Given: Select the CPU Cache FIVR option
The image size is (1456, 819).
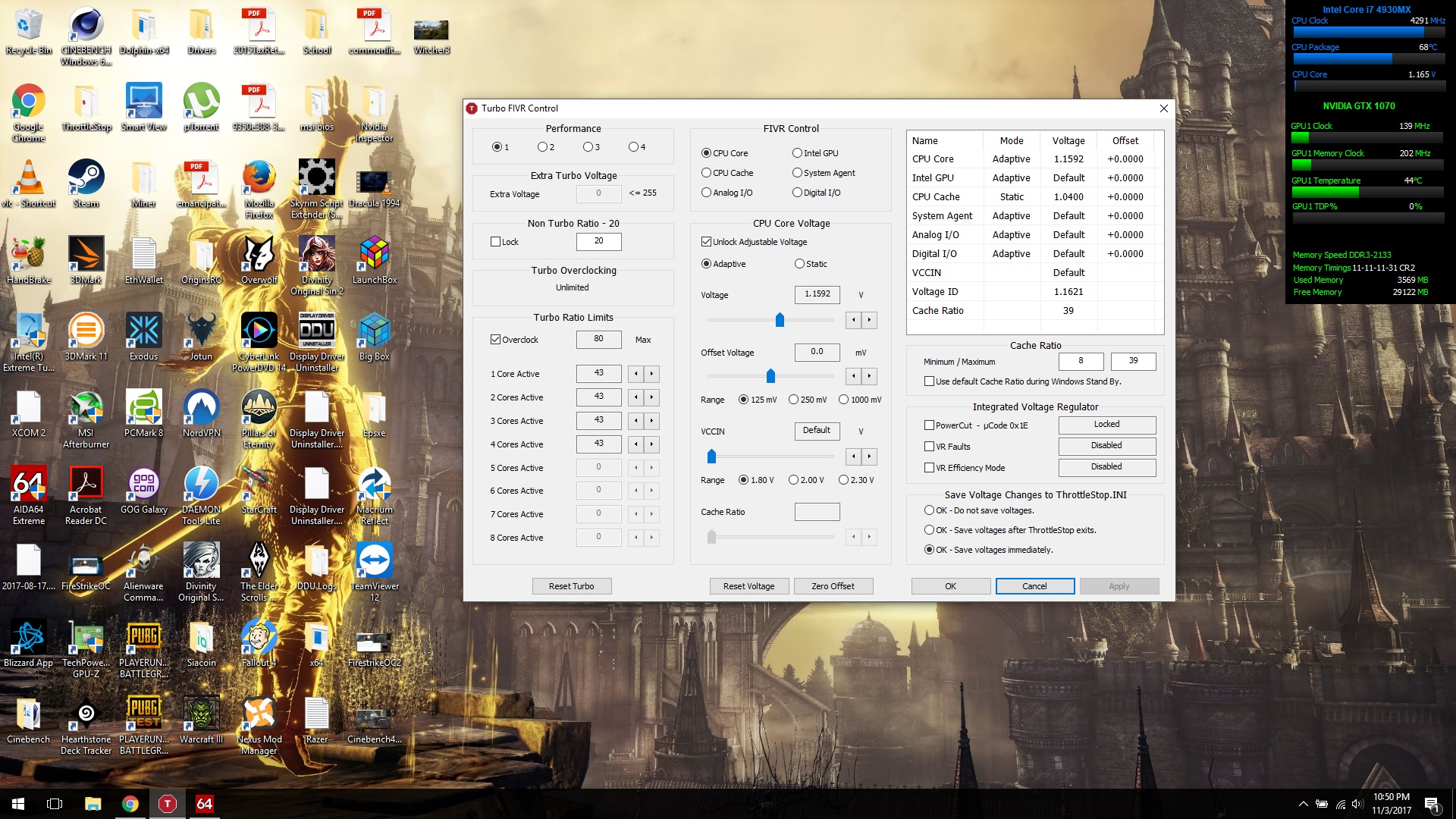Looking at the screenshot, I should [727, 173].
